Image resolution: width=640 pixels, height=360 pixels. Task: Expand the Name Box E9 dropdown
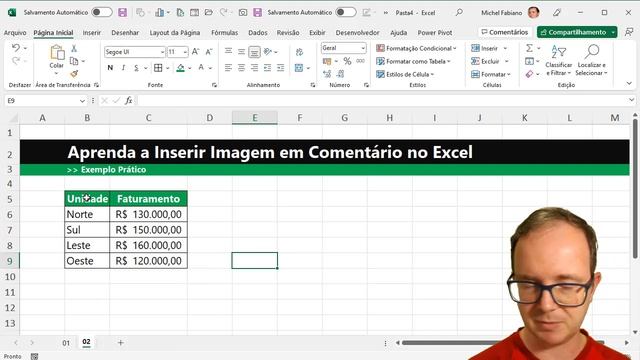coord(82,100)
